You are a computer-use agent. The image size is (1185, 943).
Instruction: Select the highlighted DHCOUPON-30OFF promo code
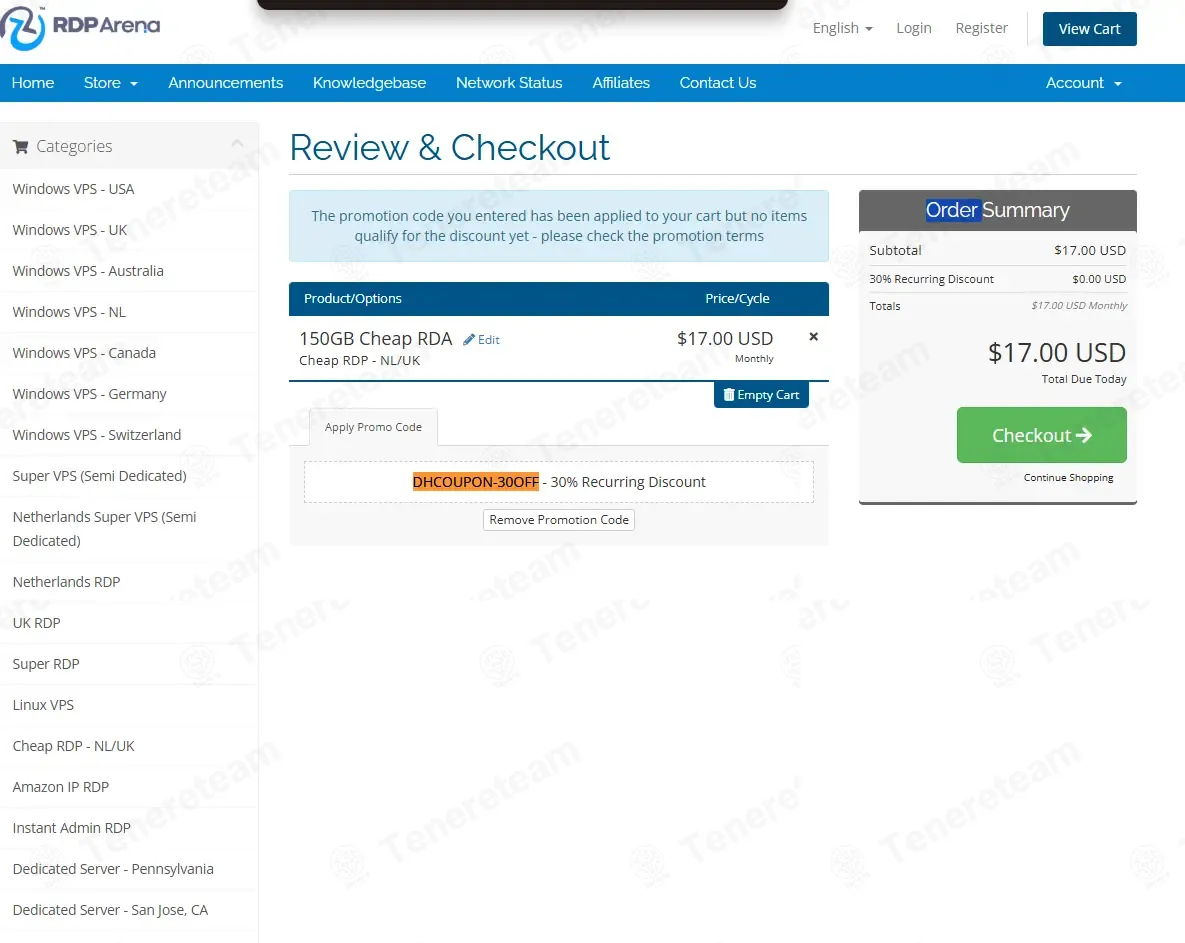pyautogui.click(x=475, y=481)
